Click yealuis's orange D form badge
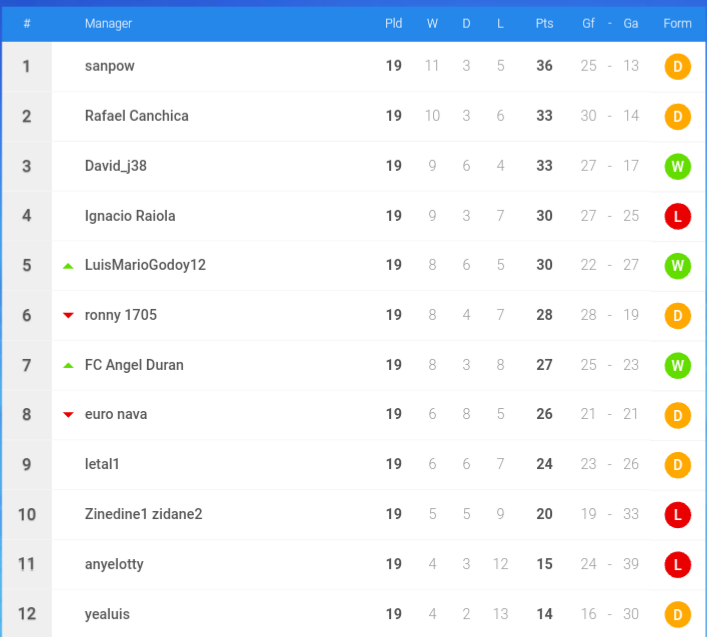This screenshot has width=707, height=637. [677, 614]
